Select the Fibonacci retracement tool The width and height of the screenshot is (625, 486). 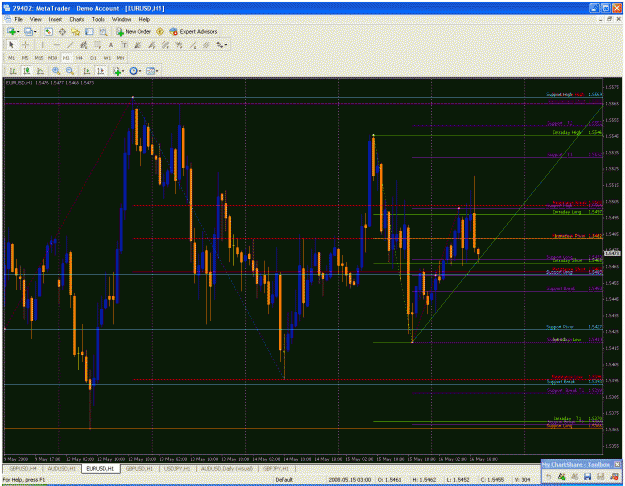(97, 45)
